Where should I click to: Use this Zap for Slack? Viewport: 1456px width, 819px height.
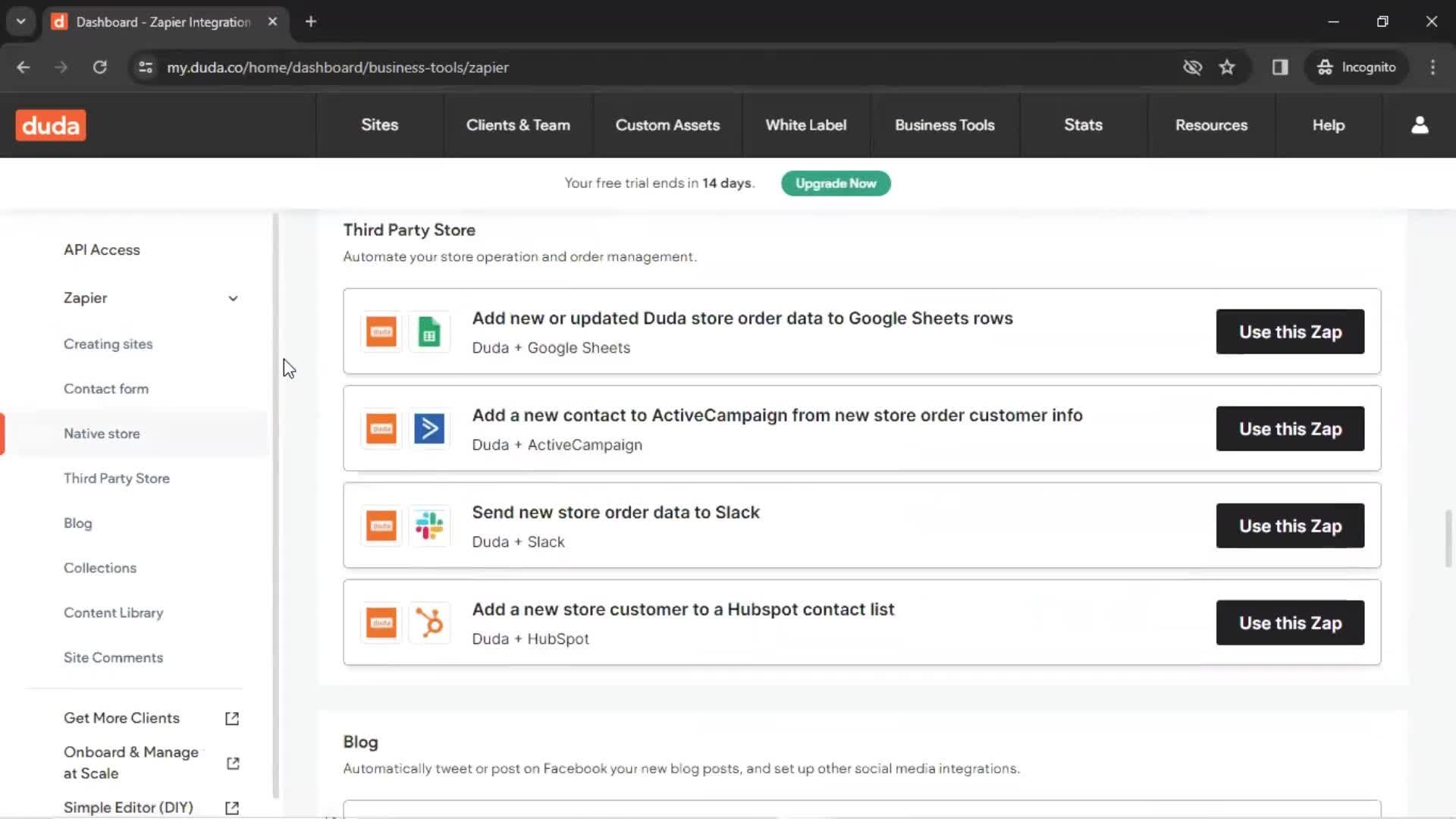pyautogui.click(x=1290, y=526)
